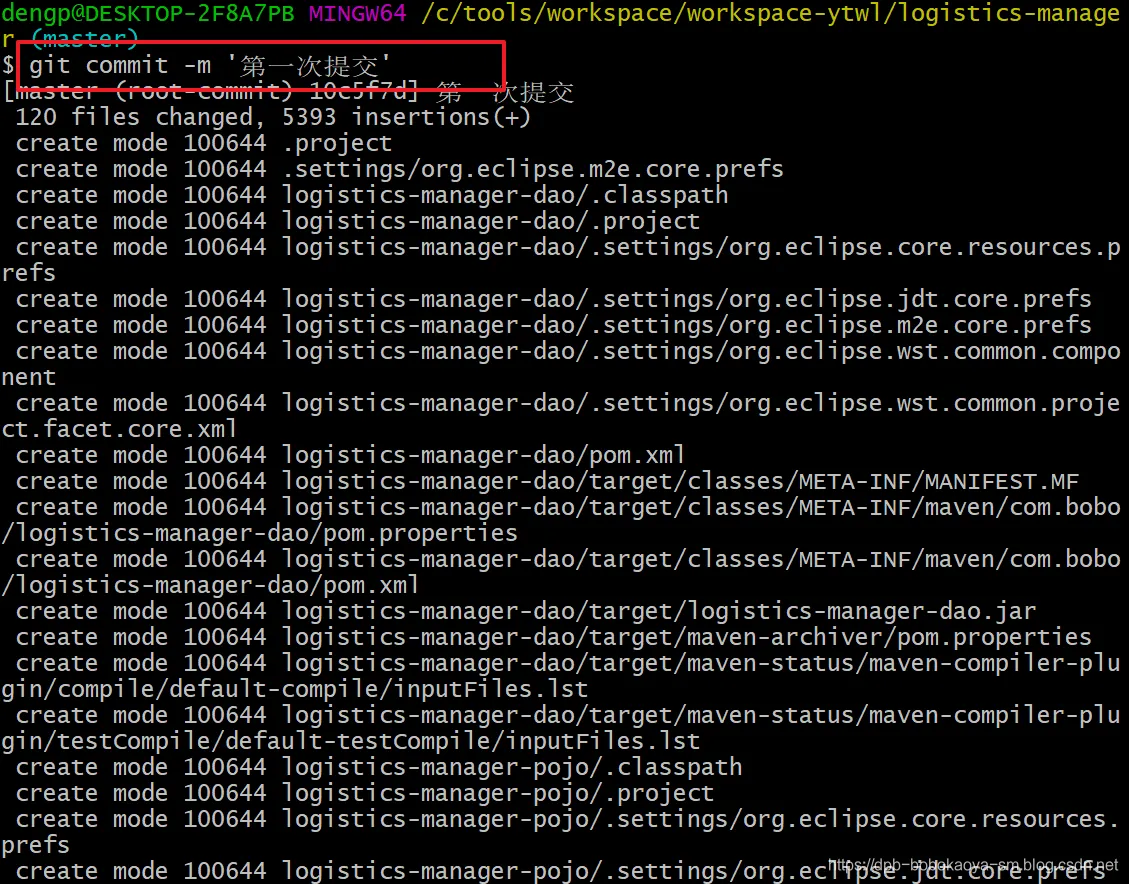Click dao 'org.eclipse.wst.common.compo' entry

coord(701,351)
